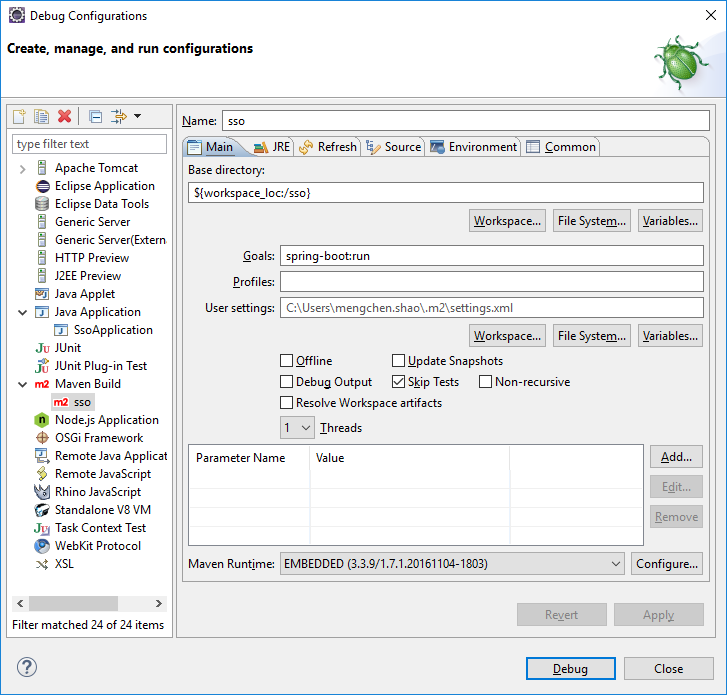The width and height of the screenshot is (727, 695).
Task: Open the Threads count dropdown
Action: click(297, 427)
